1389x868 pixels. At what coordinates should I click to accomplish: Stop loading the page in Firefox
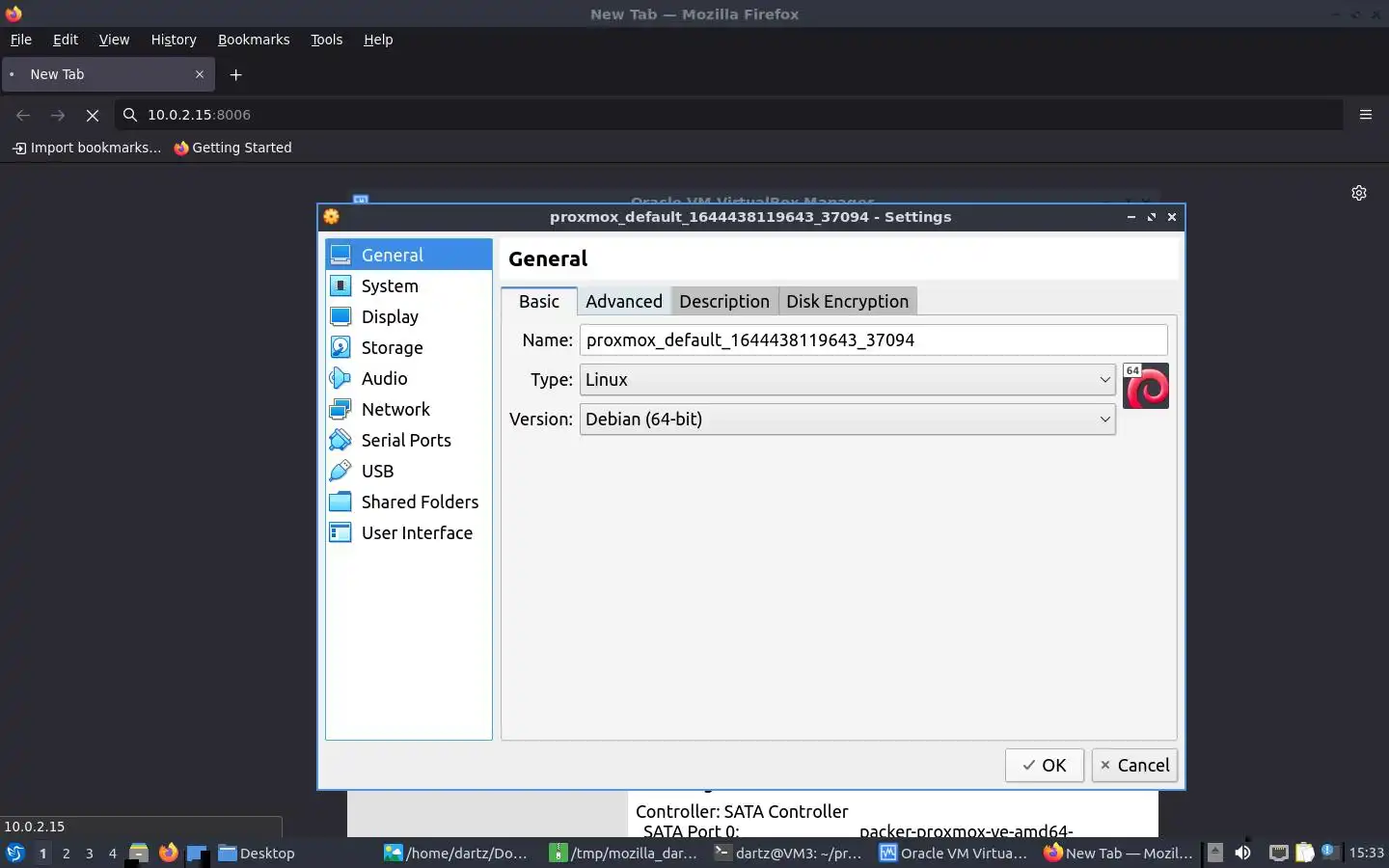point(93,115)
